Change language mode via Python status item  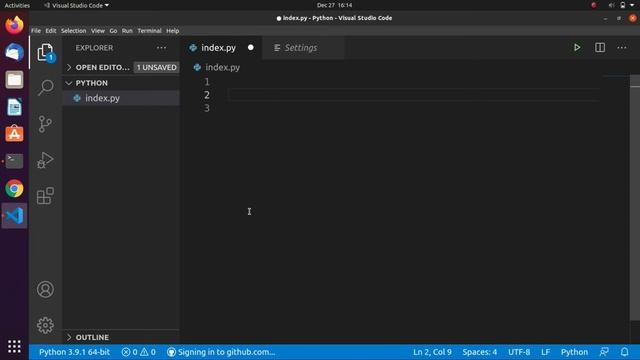pos(574,352)
